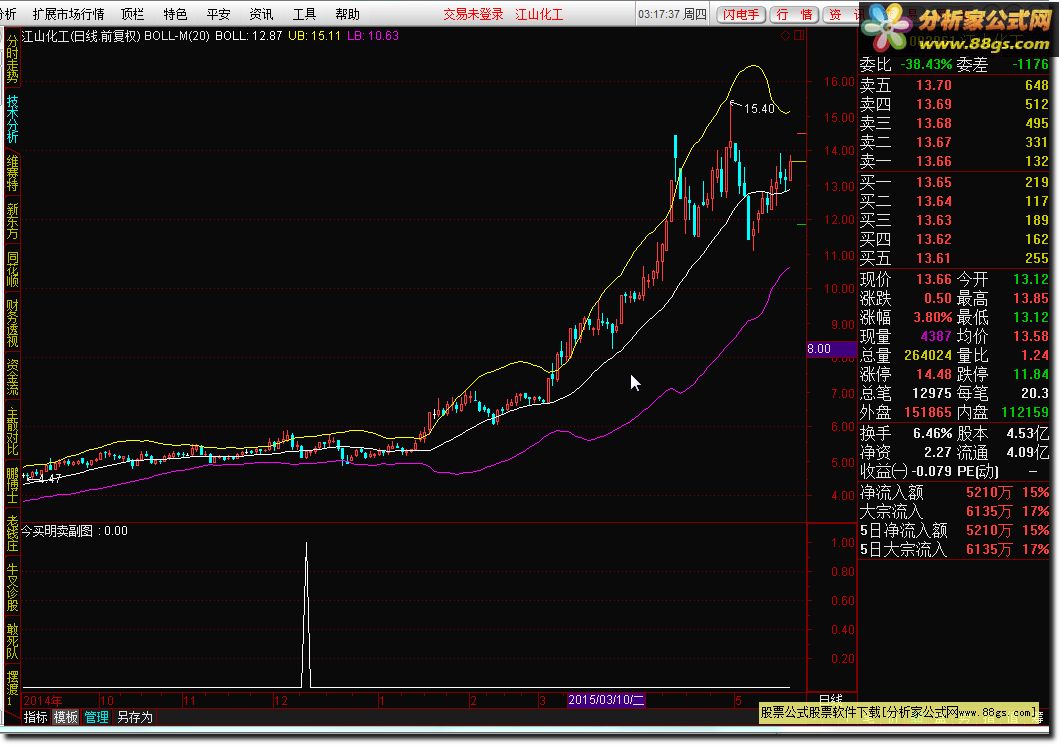The width and height of the screenshot is (1061, 745).
Task: Click the 卖三 13.68 order row
Action: [x=953, y=123]
